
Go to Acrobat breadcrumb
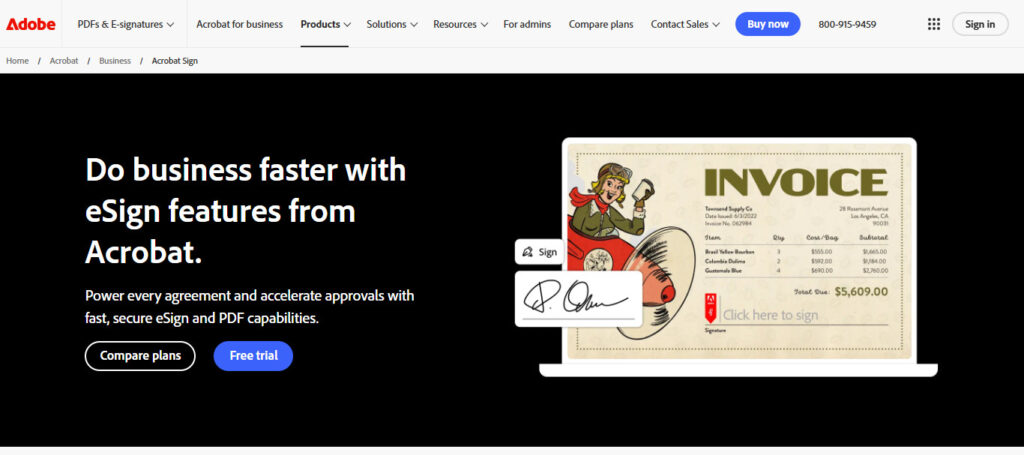[64, 61]
